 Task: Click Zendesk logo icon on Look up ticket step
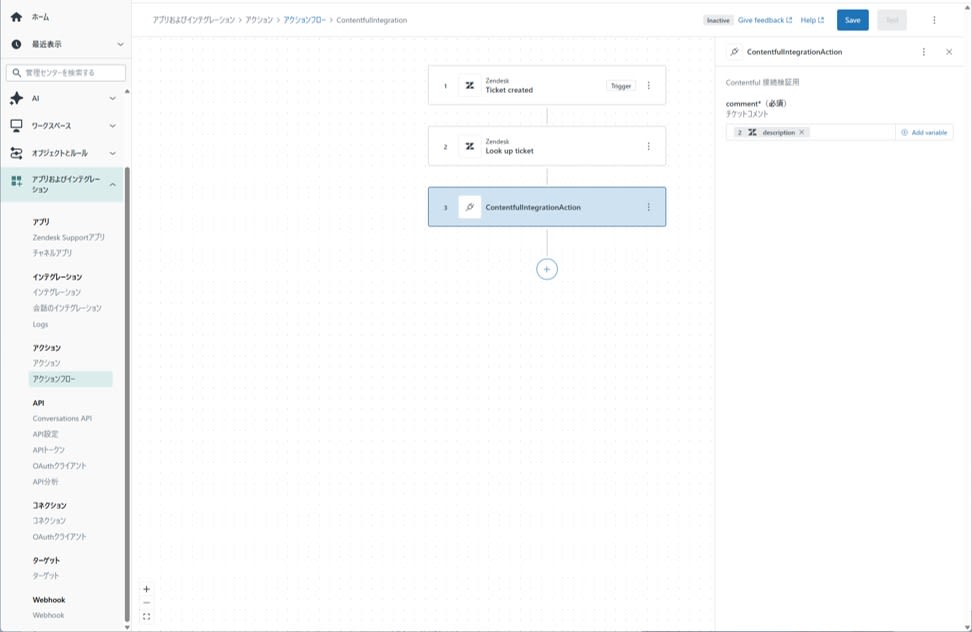tap(469, 146)
